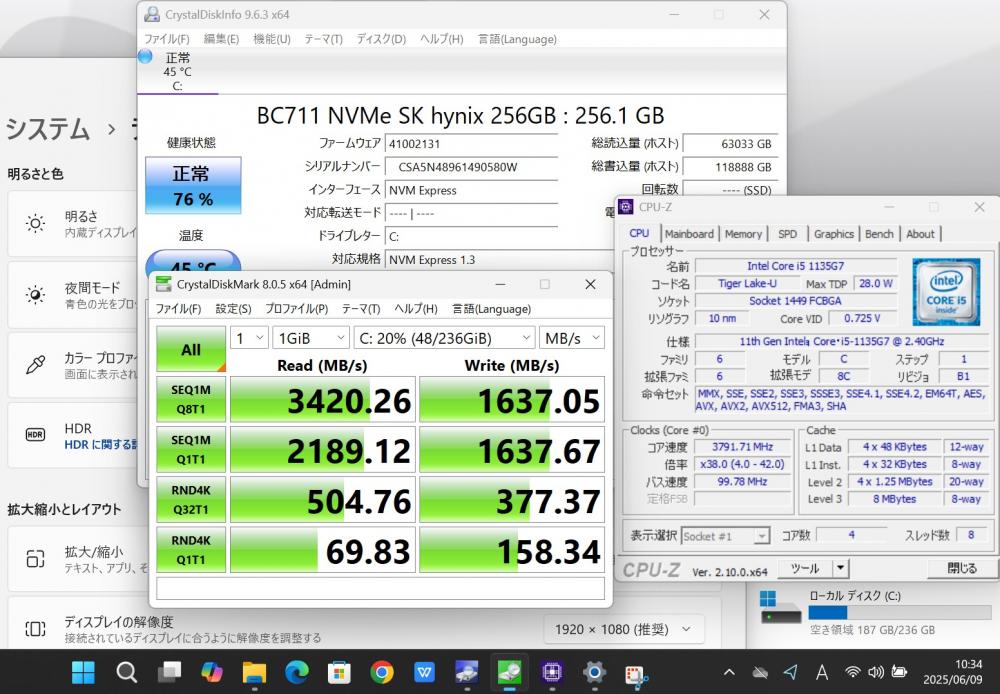Click the display resolution icon in Settings
Screen dimensions: 1000x694
click(35, 629)
